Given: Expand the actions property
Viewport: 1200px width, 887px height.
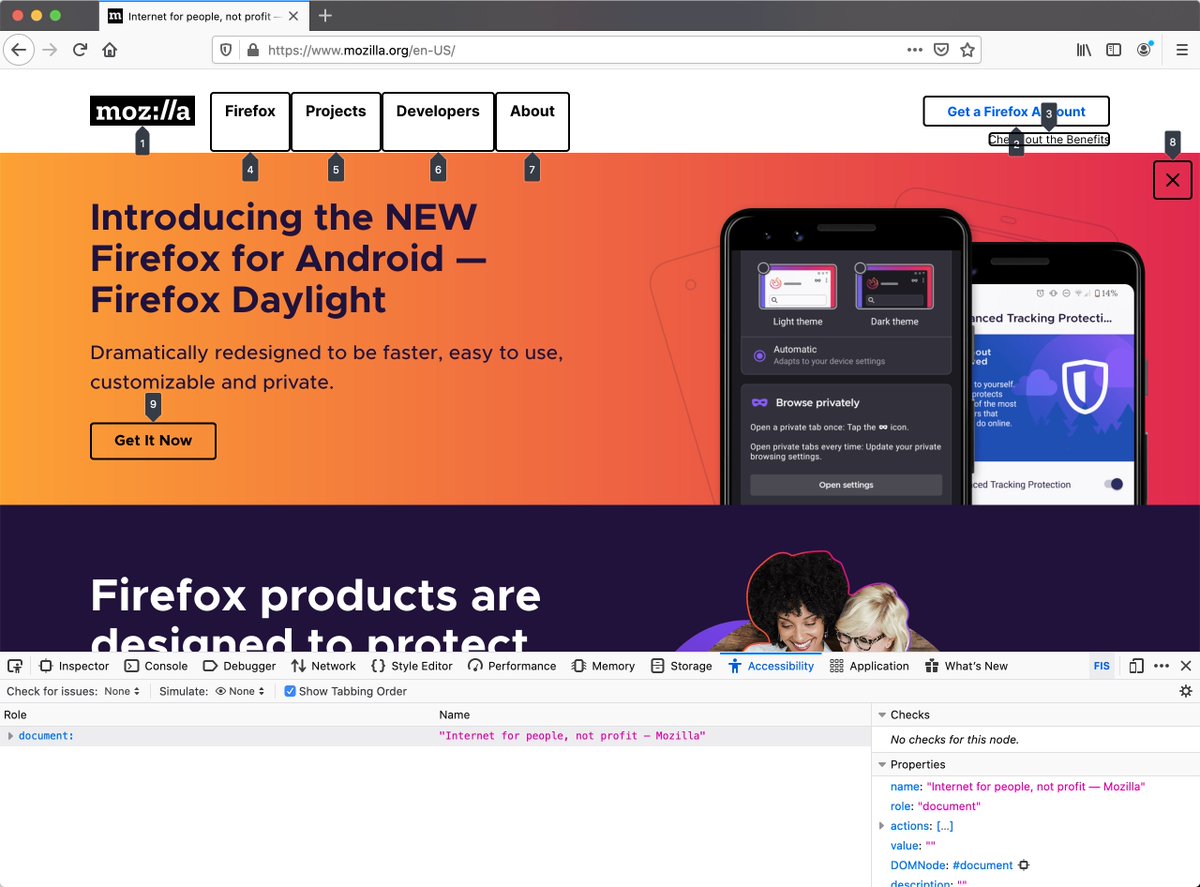Looking at the screenshot, I should [881, 826].
